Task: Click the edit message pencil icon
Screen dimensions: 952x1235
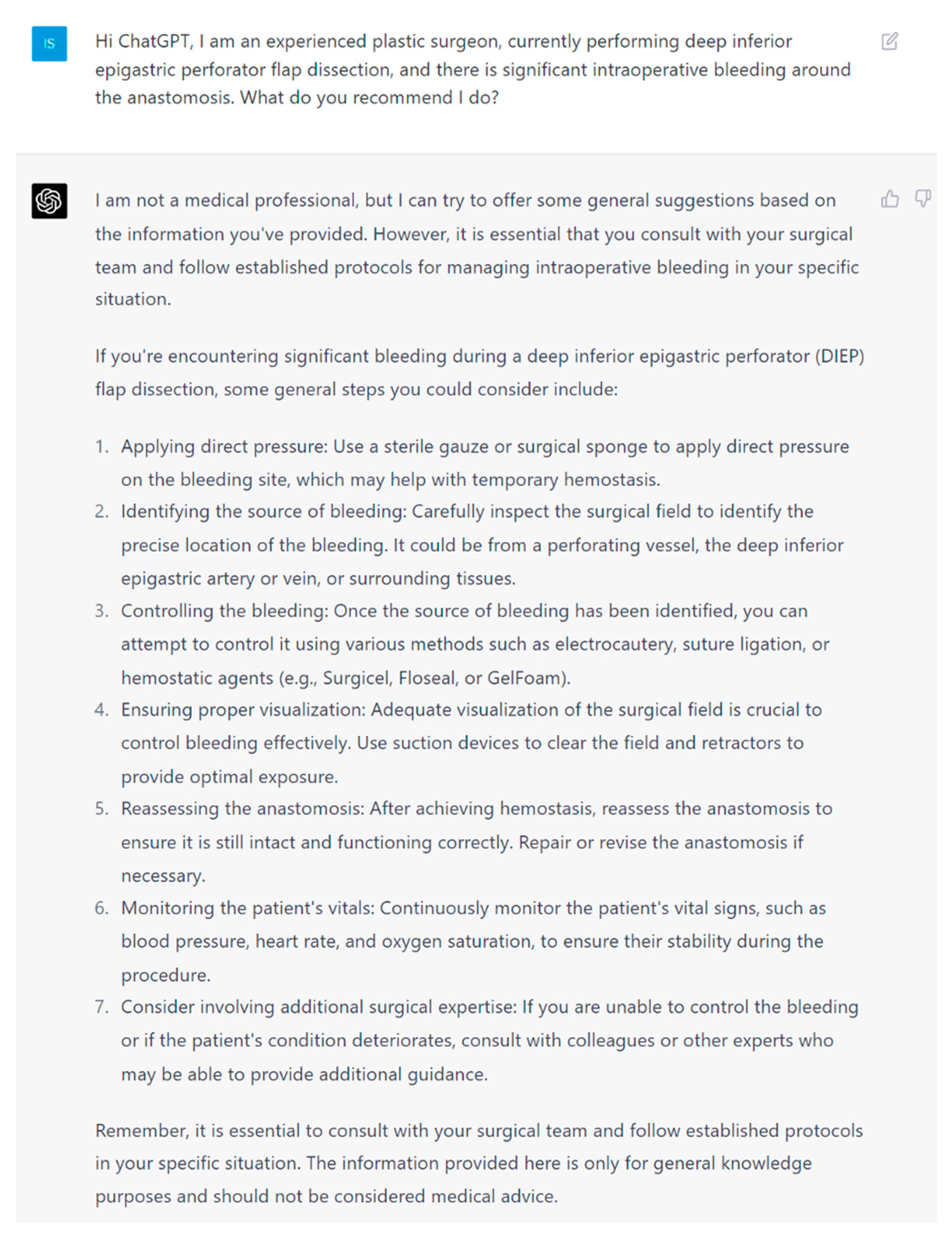Action: pos(889,41)
